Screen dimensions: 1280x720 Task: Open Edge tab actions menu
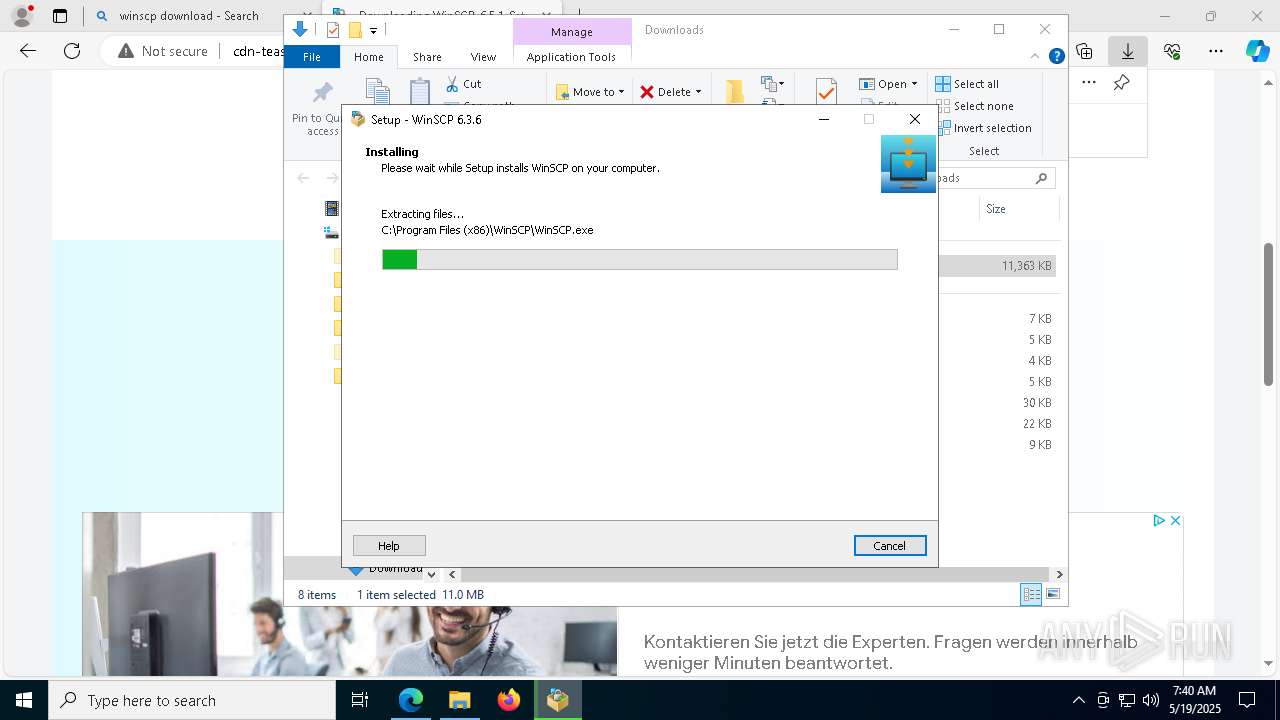pyautogui.click(x=60, y=16)
